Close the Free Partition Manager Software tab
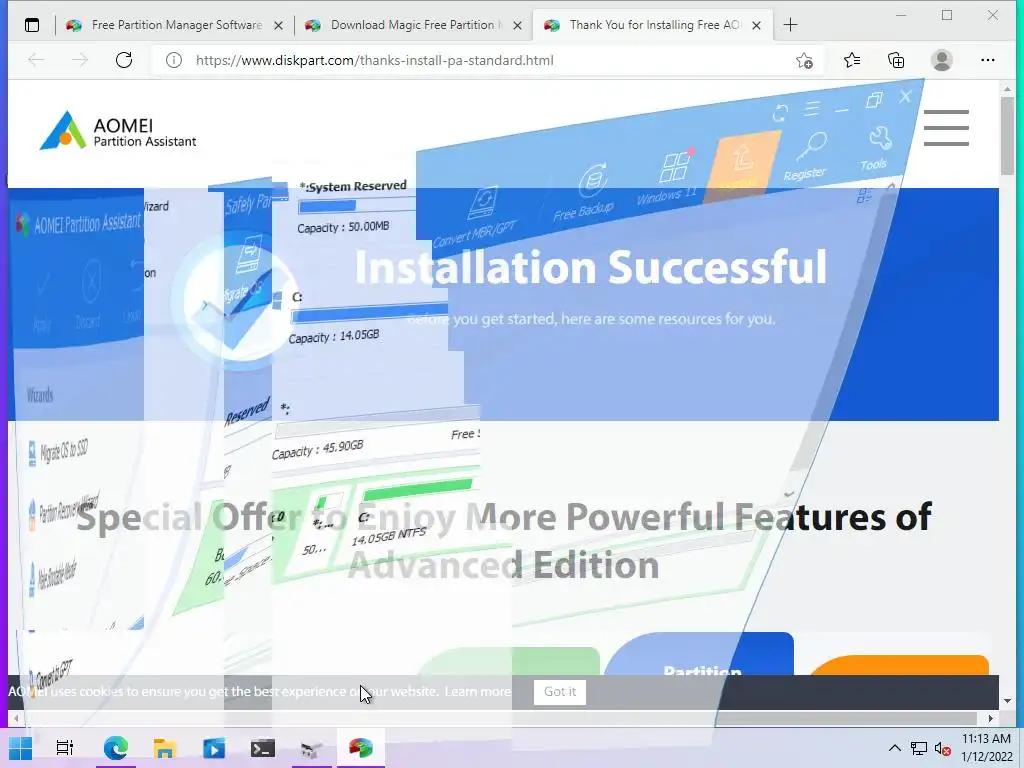This screenshot has width=1024, height=768. (278, 25)
